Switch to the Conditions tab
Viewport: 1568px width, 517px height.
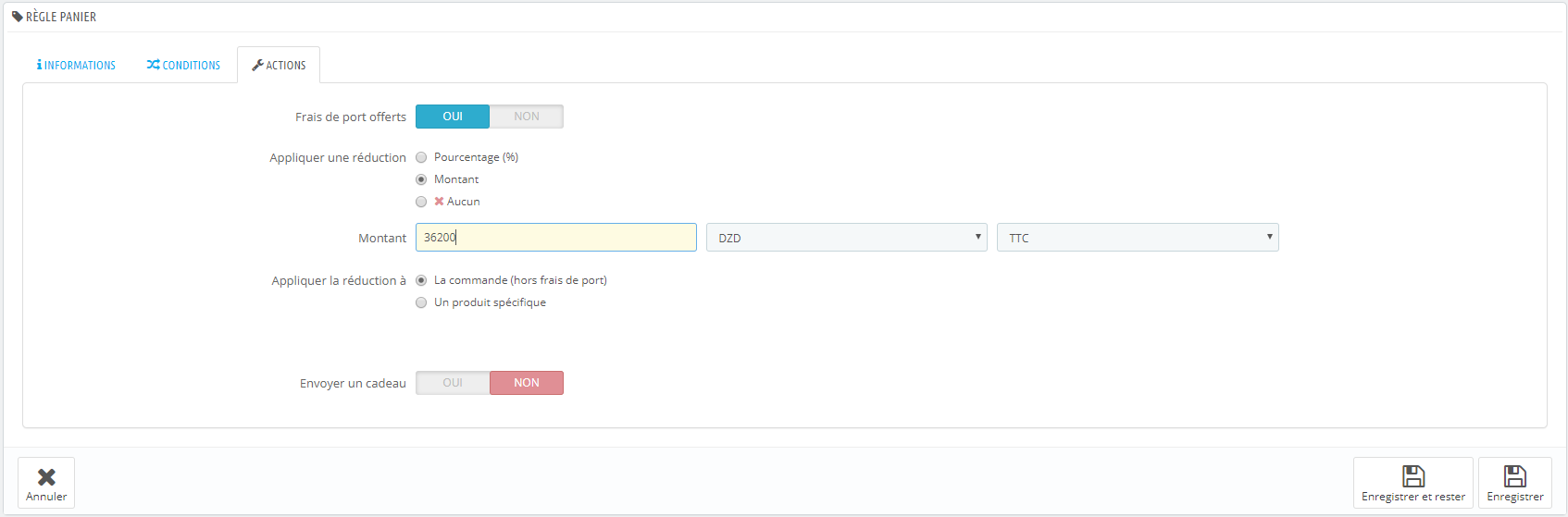pyautogui.click(x=183, y=65)
